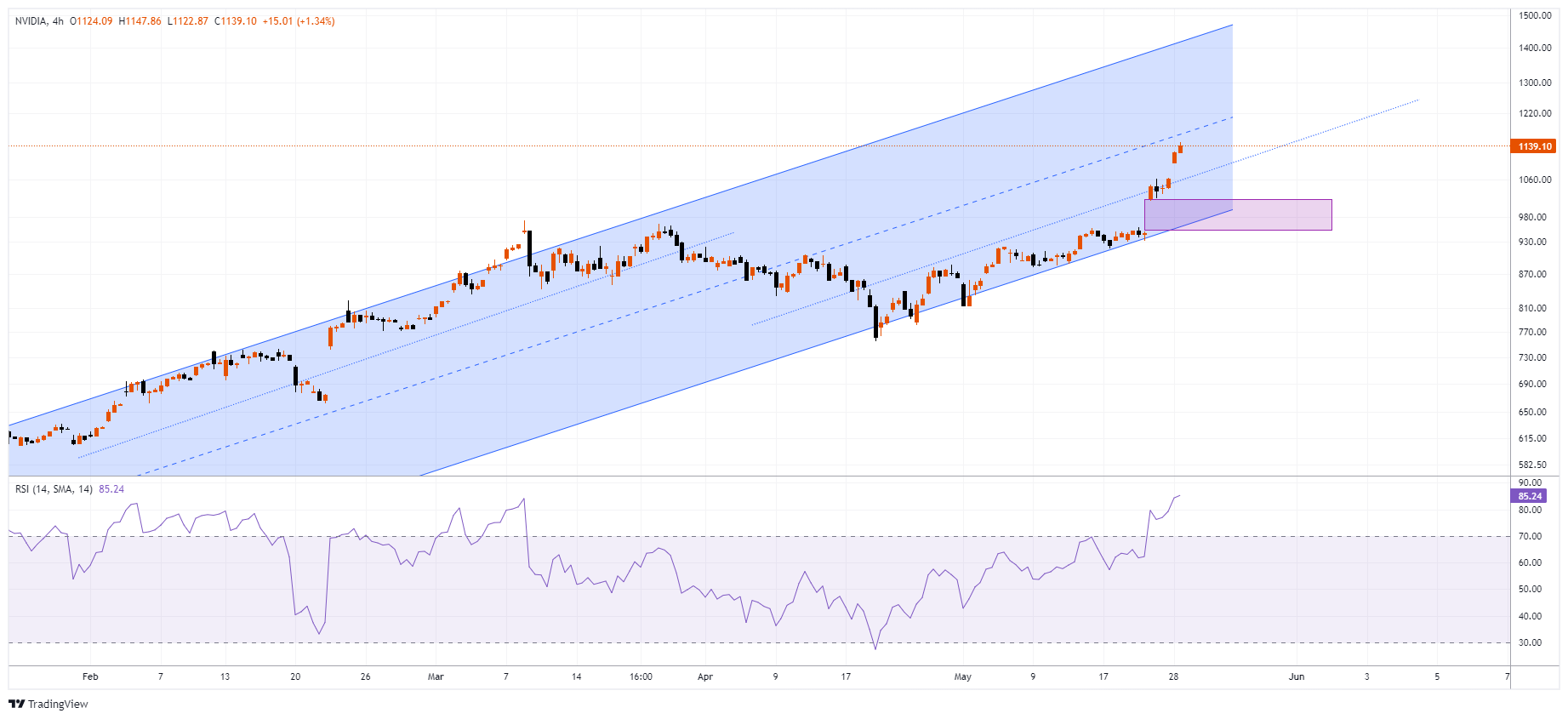The image size is (1568, 719).
Task: Click the 5 date label after Jun
Action: pyautogui.click(x=1437, y=676)
